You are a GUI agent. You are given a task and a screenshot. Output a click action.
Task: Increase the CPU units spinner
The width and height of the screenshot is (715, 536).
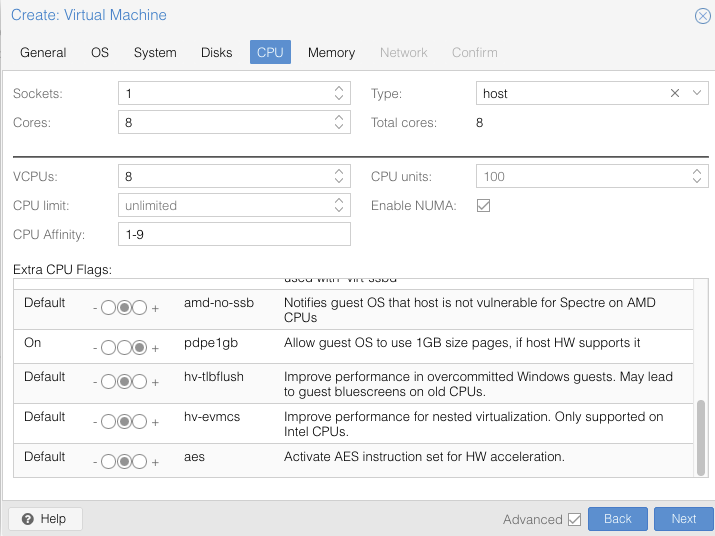[697, 172]
